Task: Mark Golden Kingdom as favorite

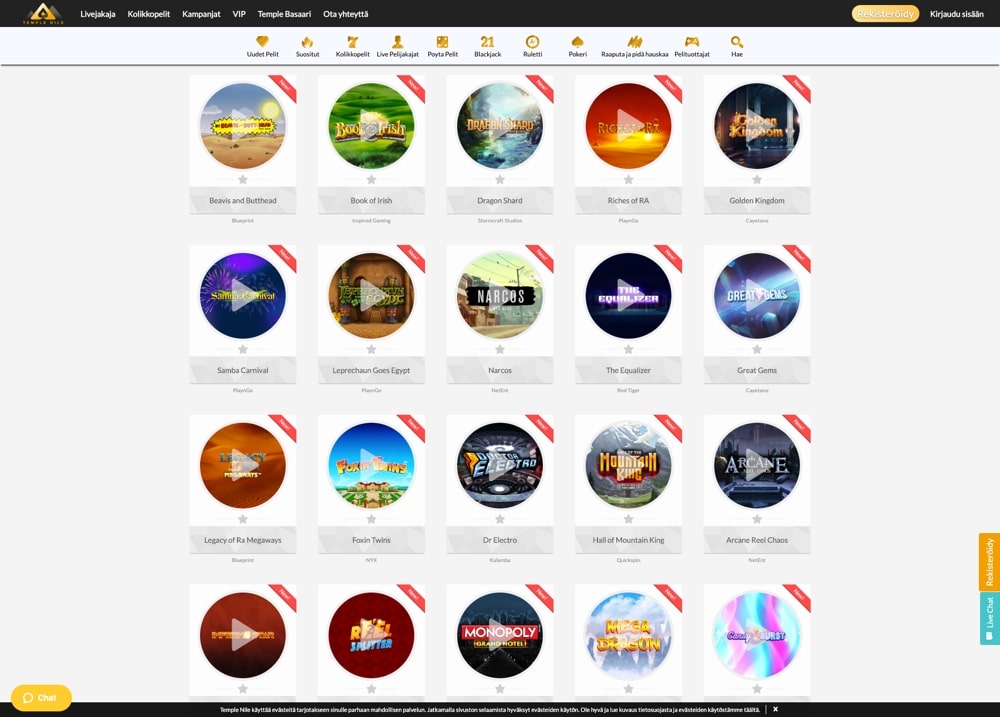Action: tap(757, 180)
